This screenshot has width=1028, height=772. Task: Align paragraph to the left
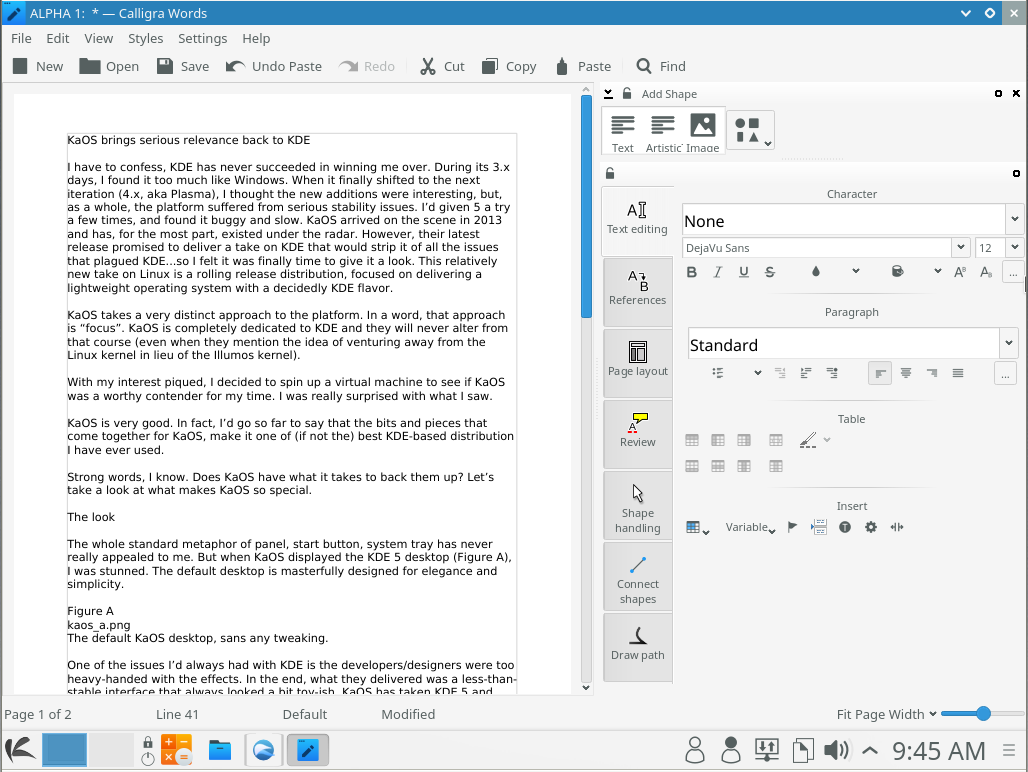pyautogui.click(x=880, y=373)
